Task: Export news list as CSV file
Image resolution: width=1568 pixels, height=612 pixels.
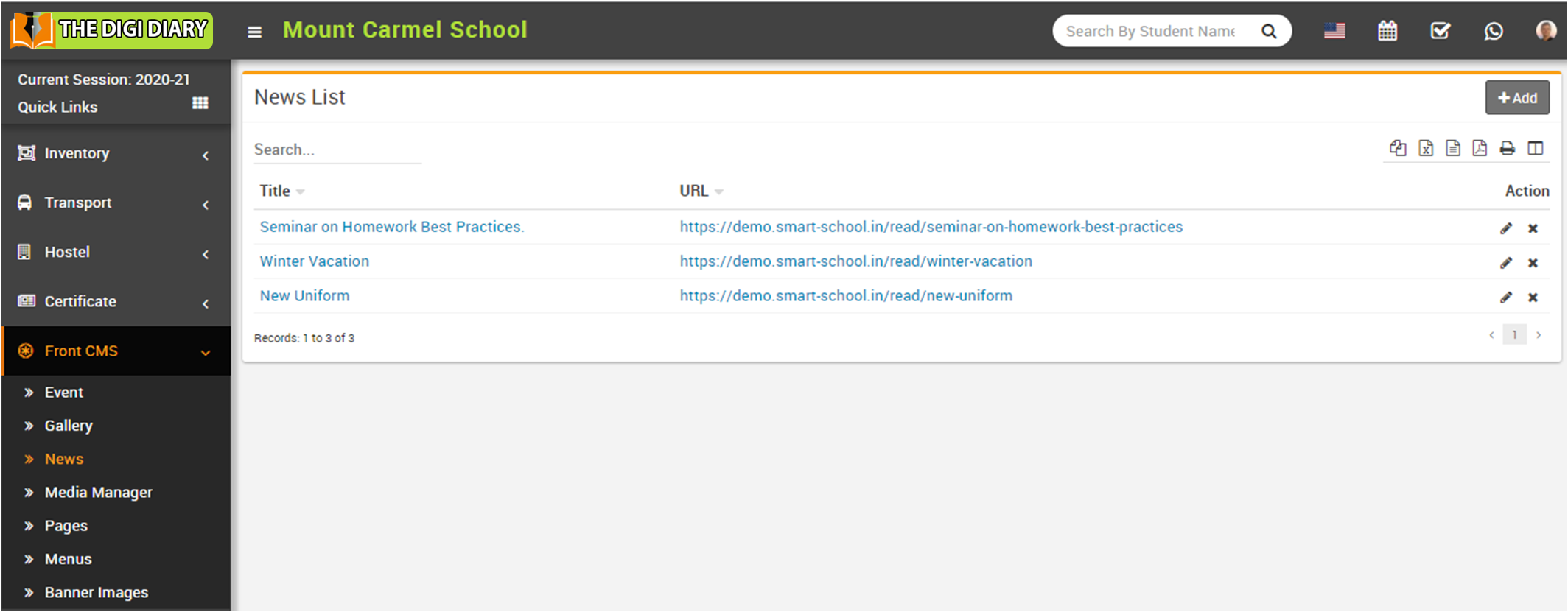Action: (x=1453, y=148)
